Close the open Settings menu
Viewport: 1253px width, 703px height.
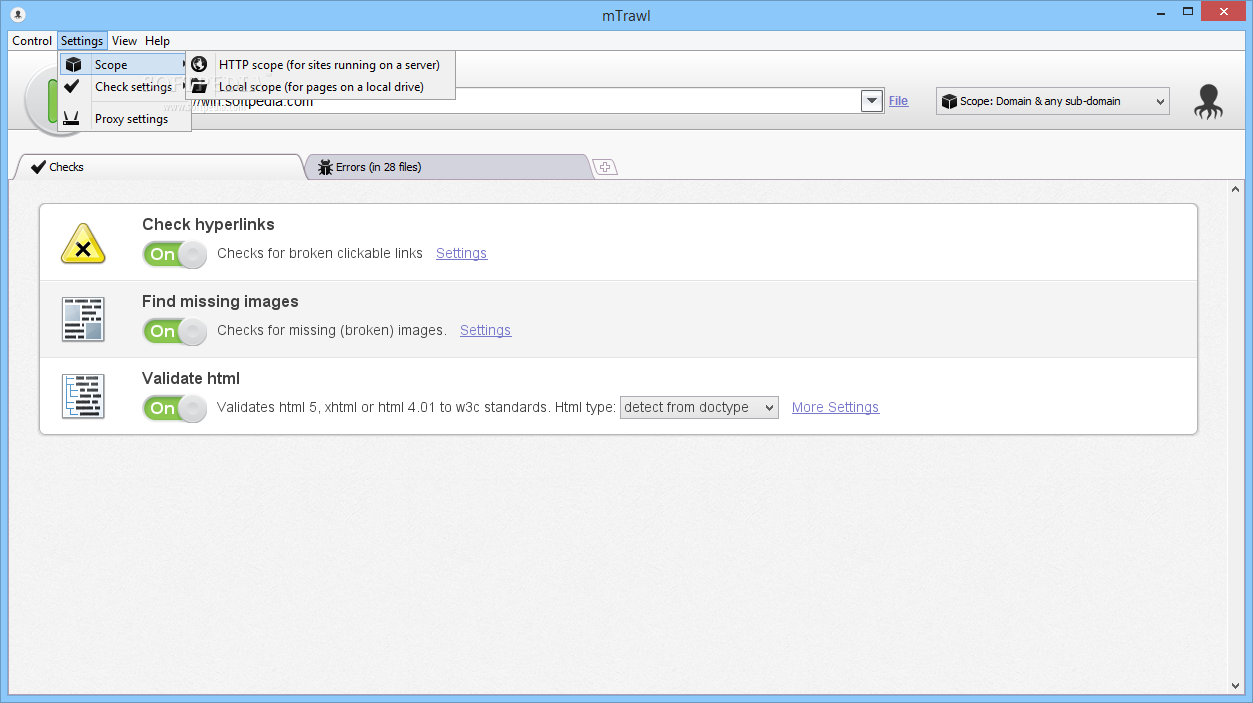82,41
